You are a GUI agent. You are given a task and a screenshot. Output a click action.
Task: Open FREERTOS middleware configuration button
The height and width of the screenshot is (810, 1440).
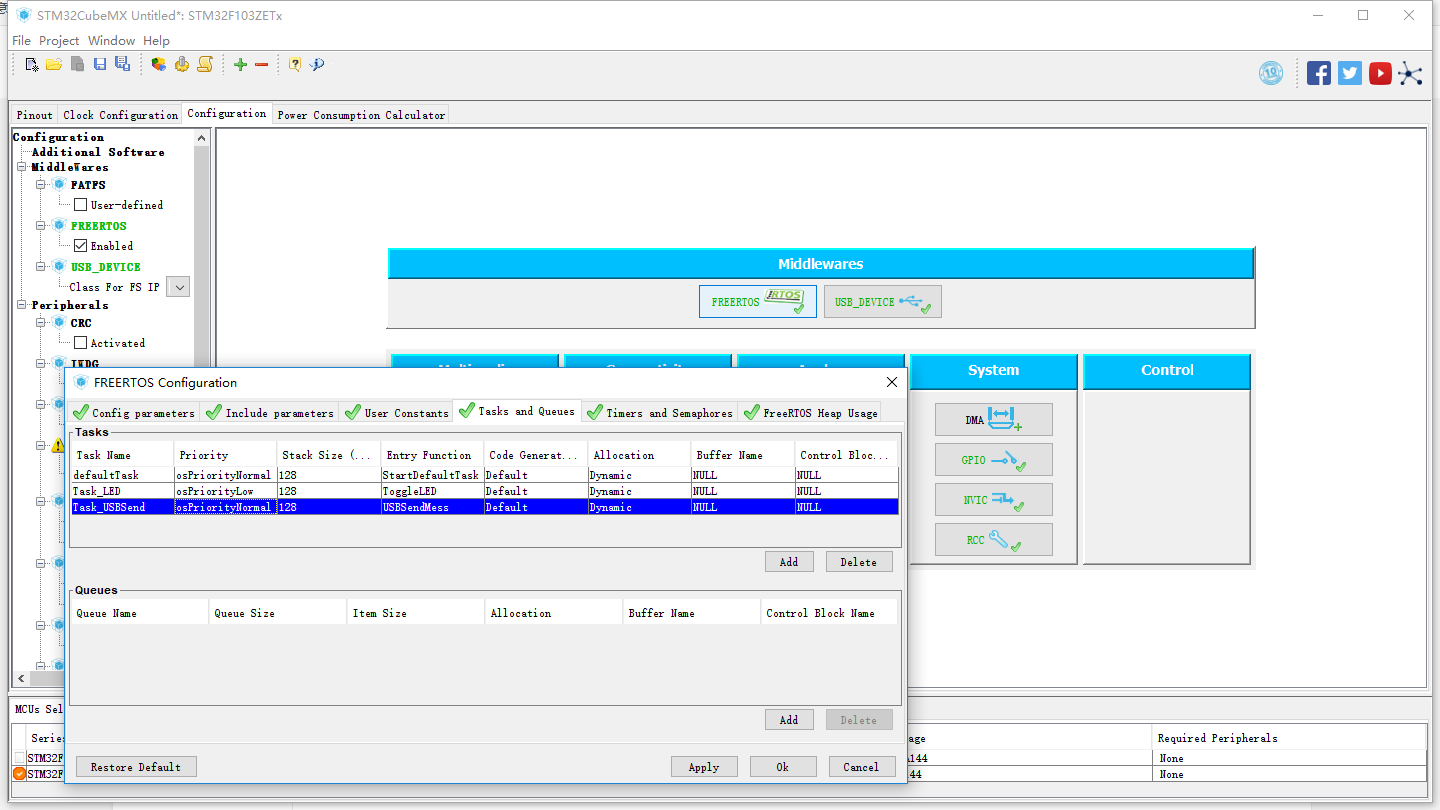[x=758, y=302]
